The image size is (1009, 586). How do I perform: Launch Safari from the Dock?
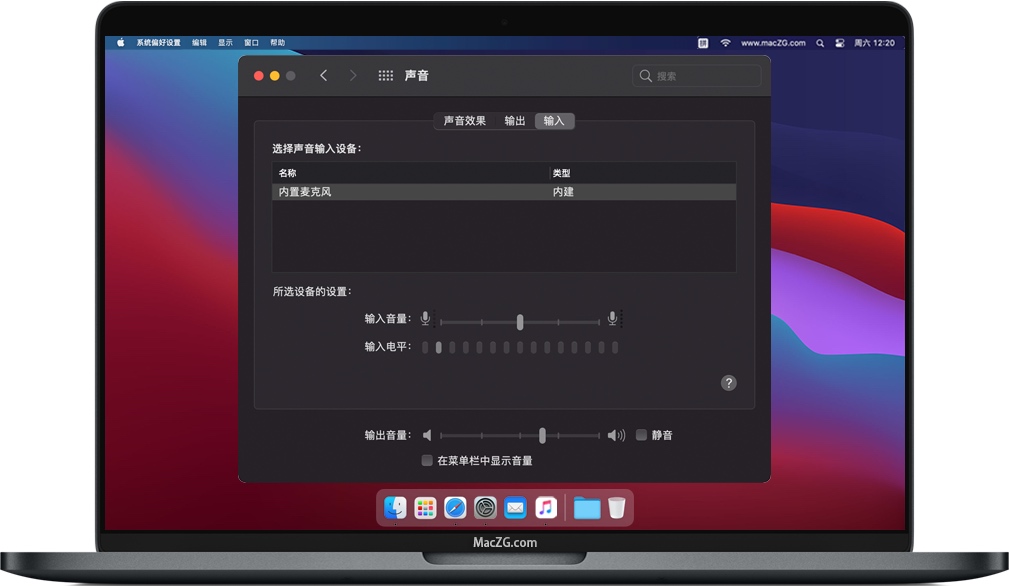454,508
